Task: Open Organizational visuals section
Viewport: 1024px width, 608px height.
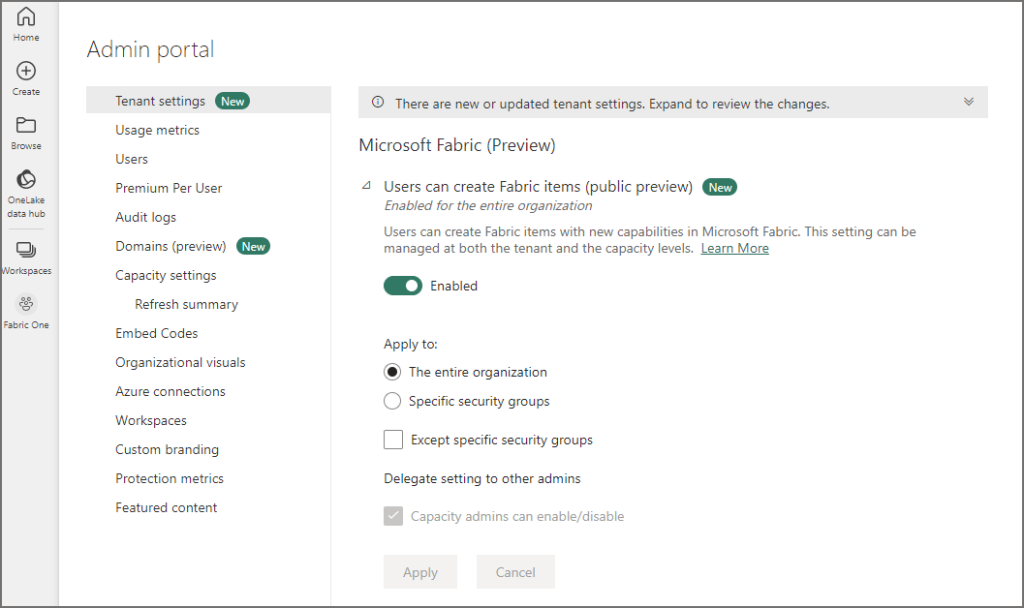Action: point(180,362)
